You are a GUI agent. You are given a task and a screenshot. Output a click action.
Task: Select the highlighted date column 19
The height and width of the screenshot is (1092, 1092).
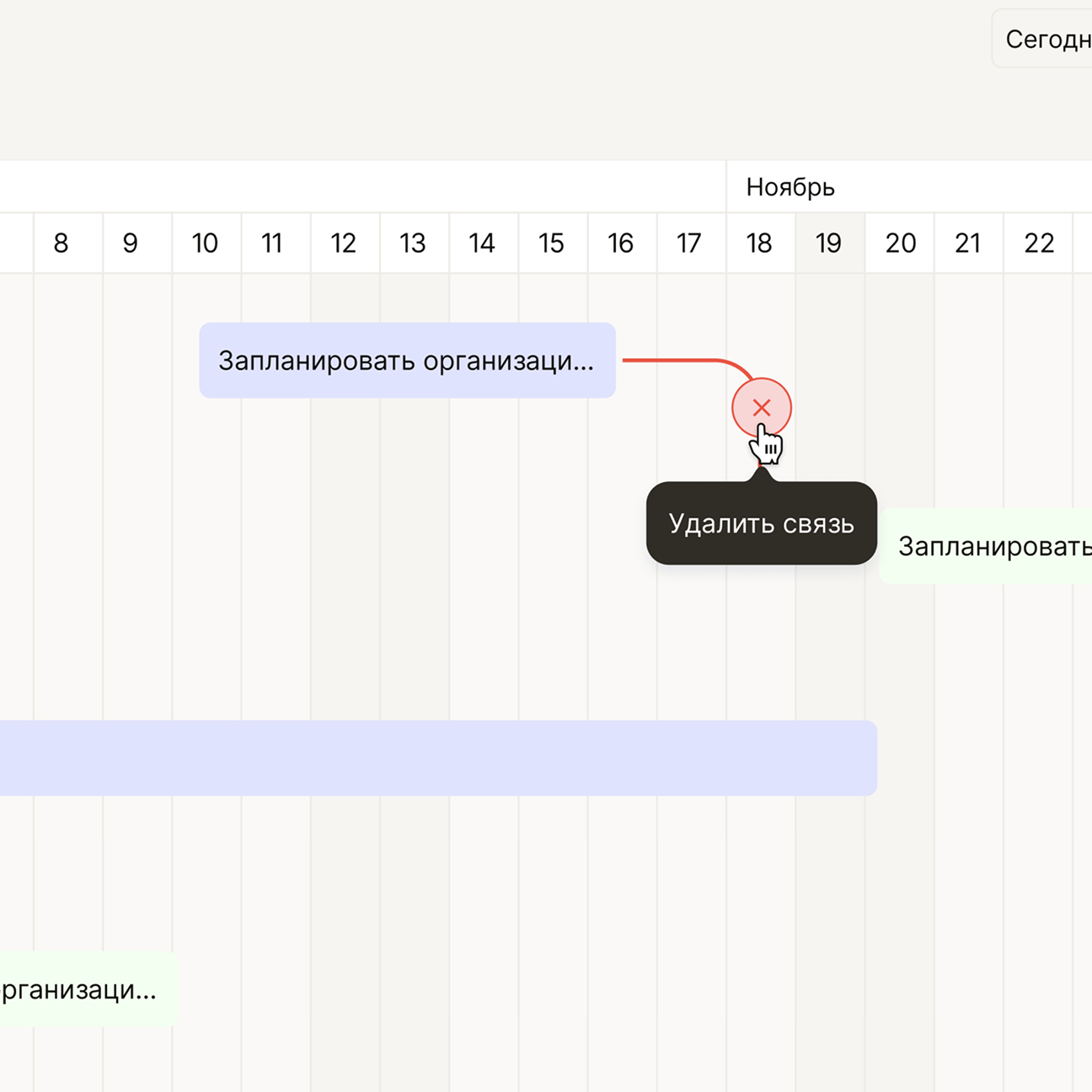[828, 244]
